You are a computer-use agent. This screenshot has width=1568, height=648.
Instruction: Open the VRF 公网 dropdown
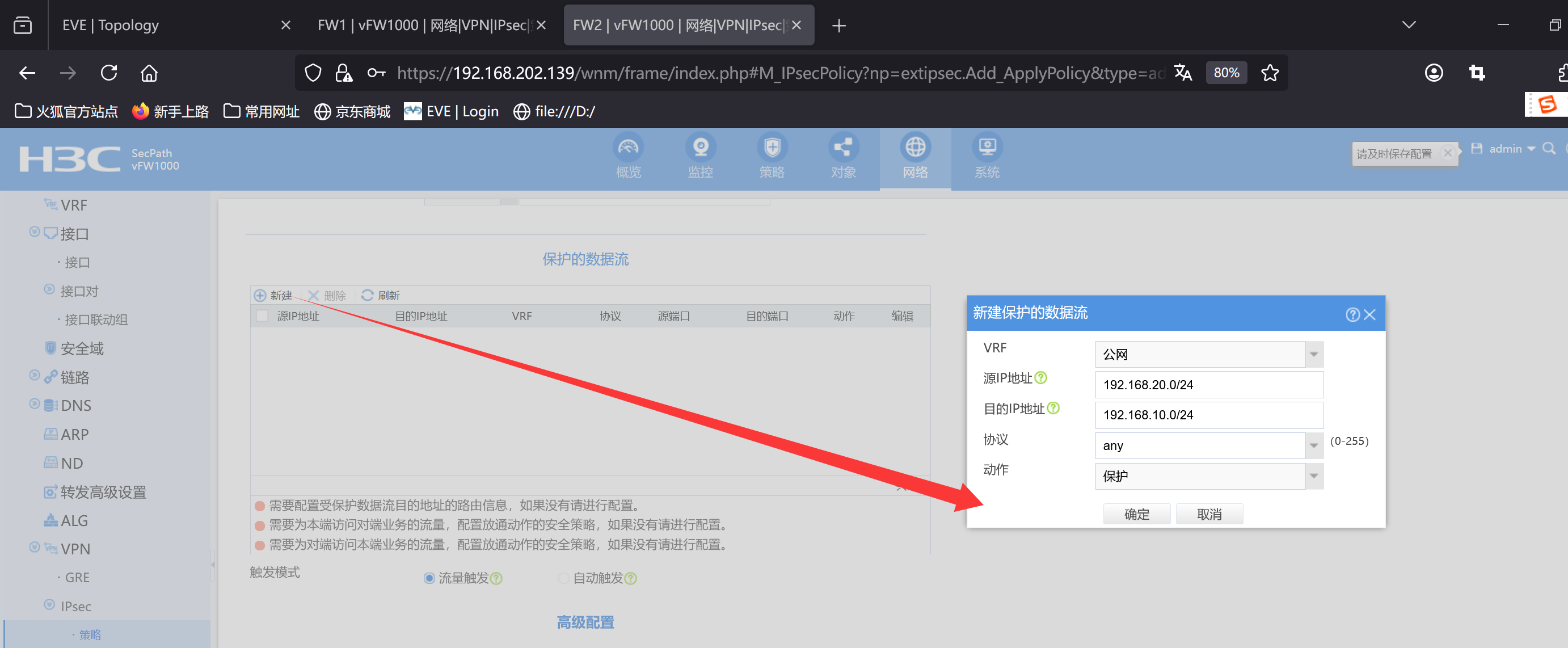(x=1313, y=355)
